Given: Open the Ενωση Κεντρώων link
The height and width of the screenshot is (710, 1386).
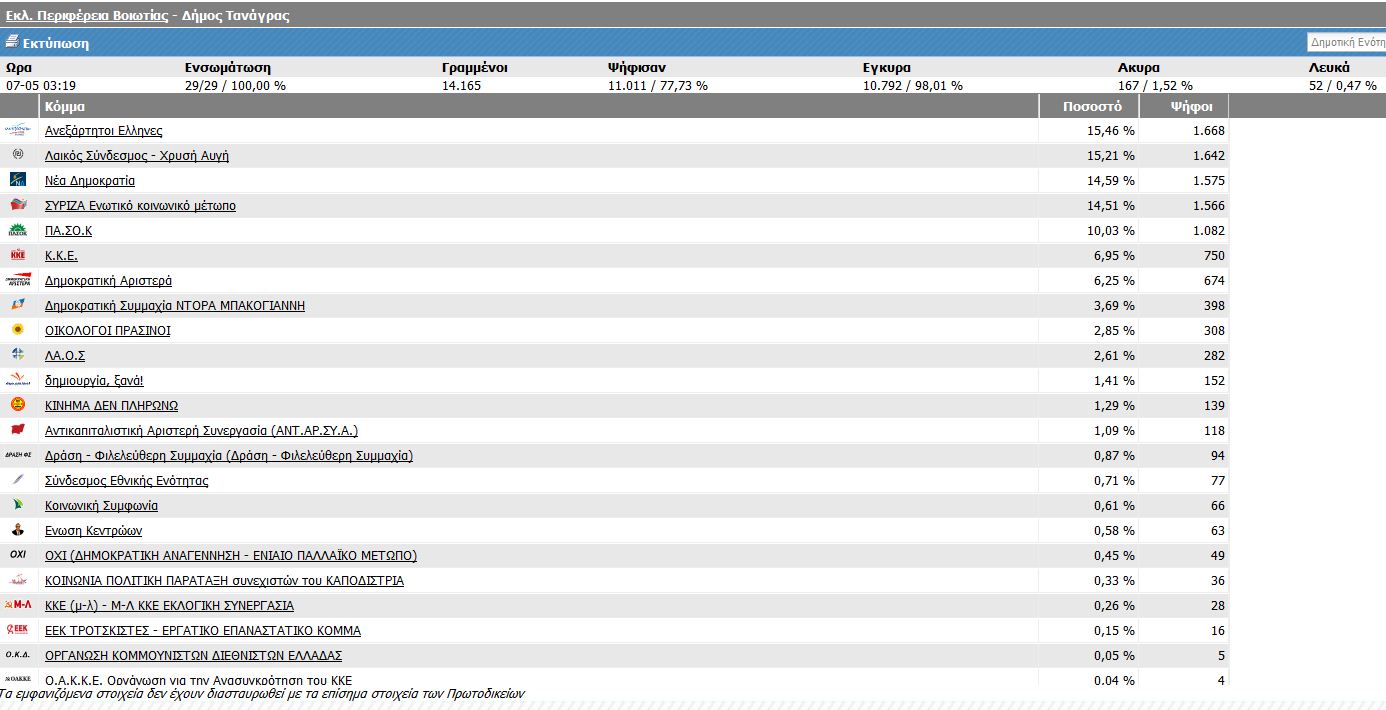Looking at the screenshot, I should tap(94, 531).
